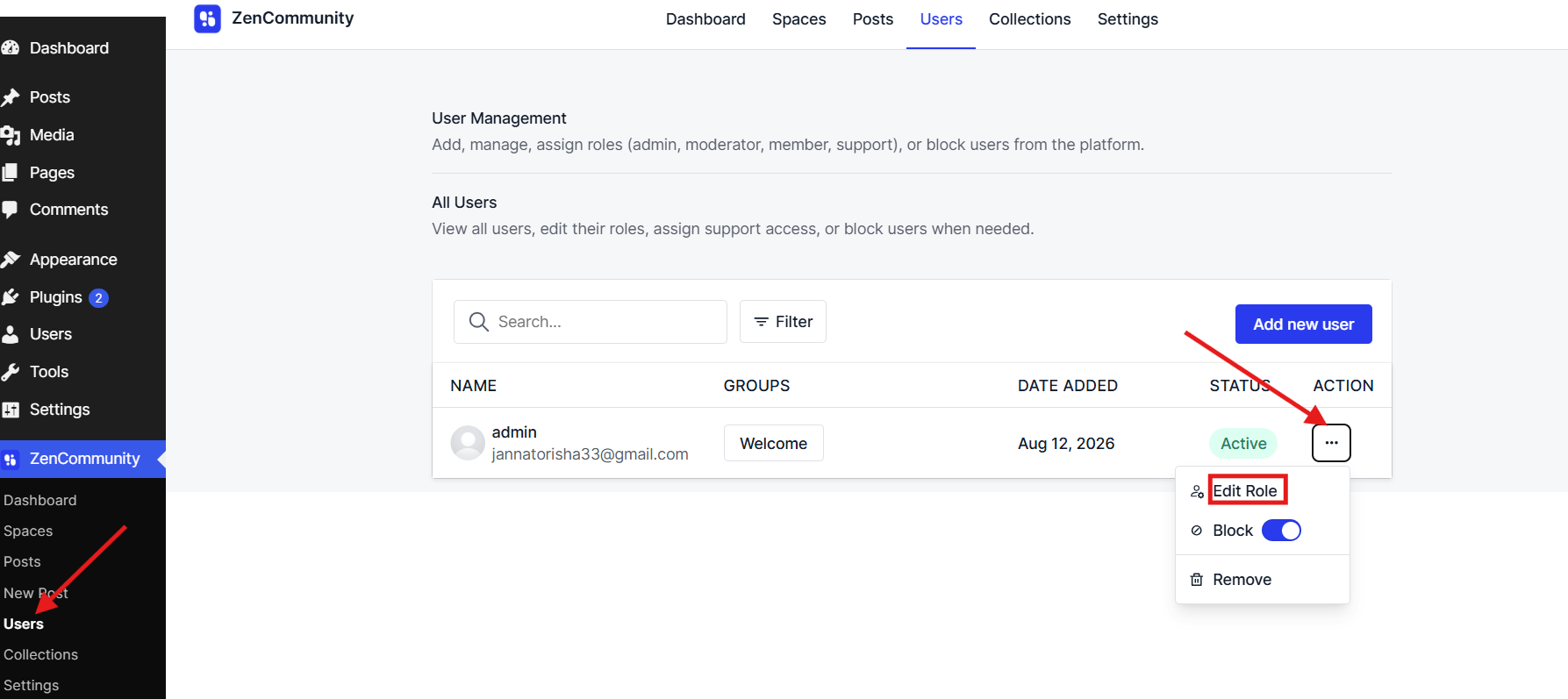
Task: Switch to the Spaces top tab
Action: (x=799, y=19)
